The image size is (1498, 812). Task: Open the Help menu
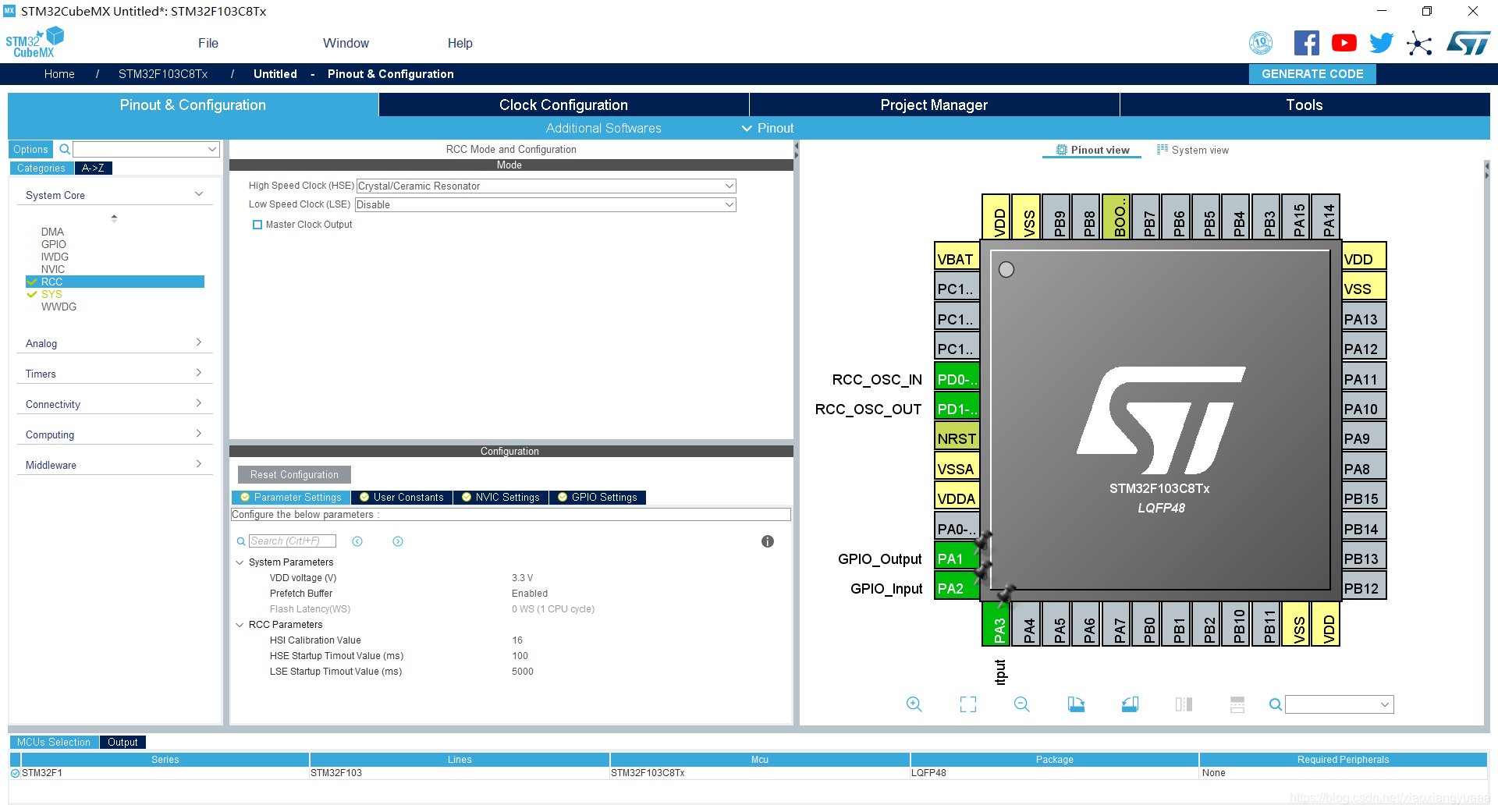[x=460, y=43]
